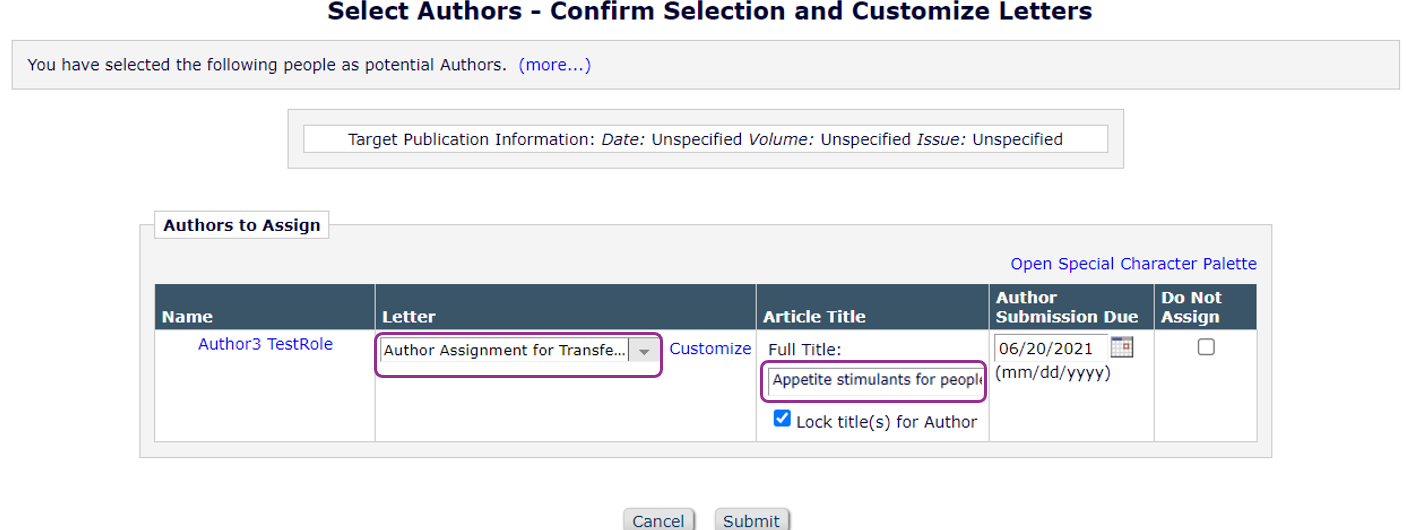The width and height of the screenshot is (1412, 530).
Task: Click into the Full Title text field
Action: pyautogui.click(x=876, y=381)
